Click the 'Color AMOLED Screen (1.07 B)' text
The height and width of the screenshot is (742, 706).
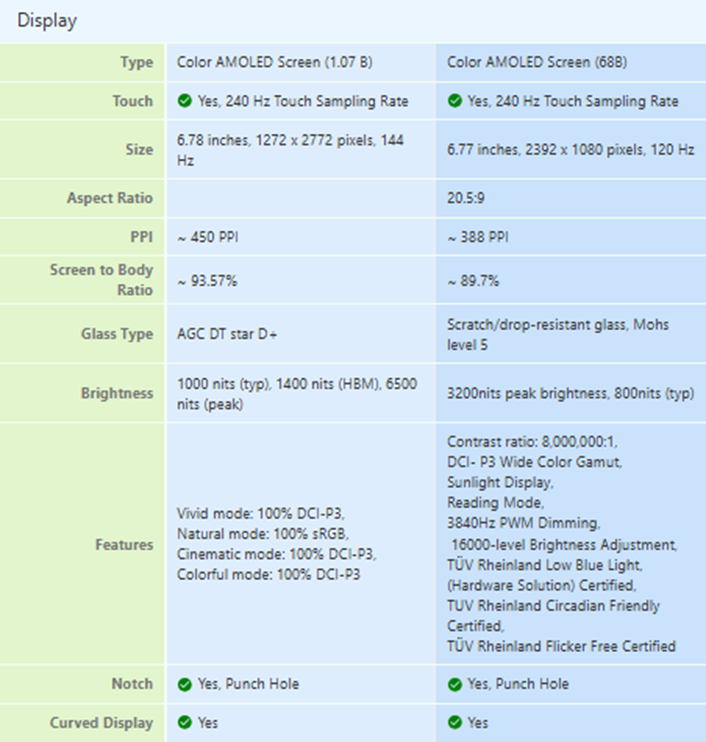click(275, 62)
